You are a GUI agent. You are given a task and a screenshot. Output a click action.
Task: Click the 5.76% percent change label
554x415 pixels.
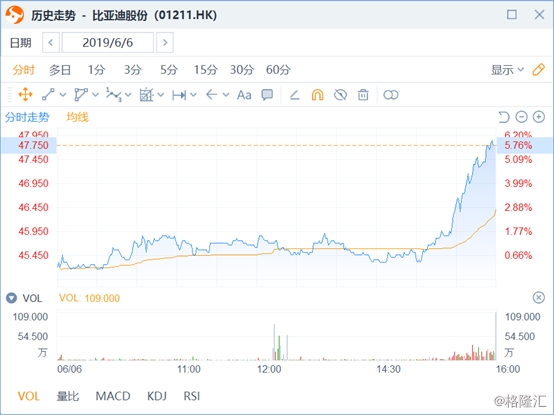click(x=518, y=145)
